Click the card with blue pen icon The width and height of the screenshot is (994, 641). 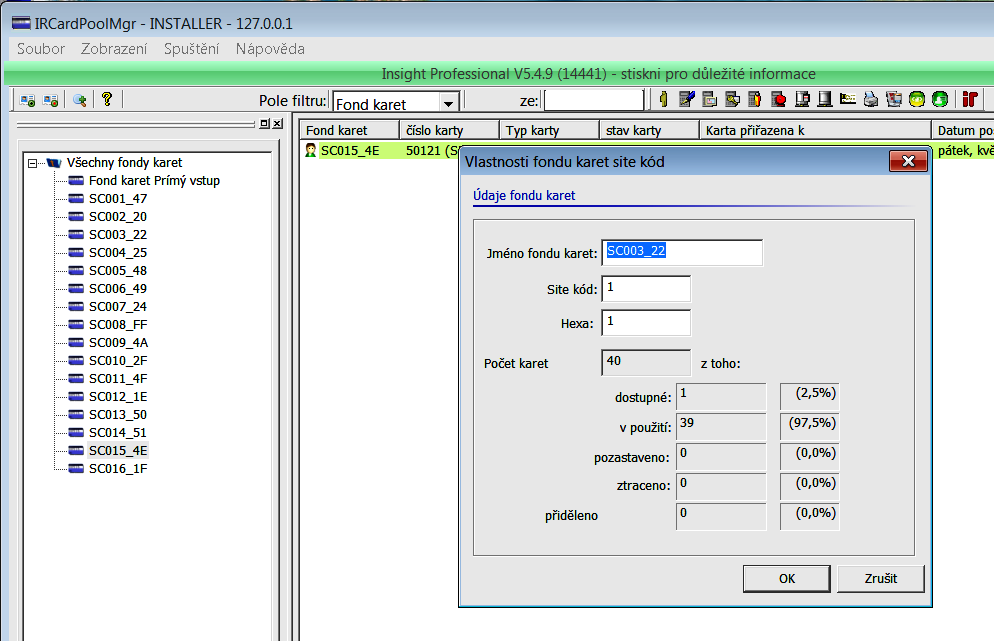pos(686,99)
